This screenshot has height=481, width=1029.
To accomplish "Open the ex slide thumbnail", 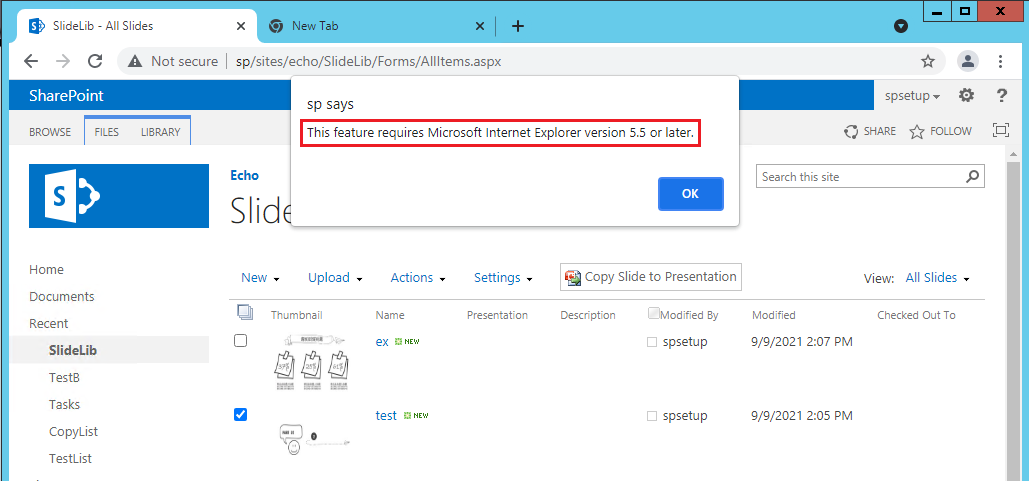I will (x=312, y=362).
